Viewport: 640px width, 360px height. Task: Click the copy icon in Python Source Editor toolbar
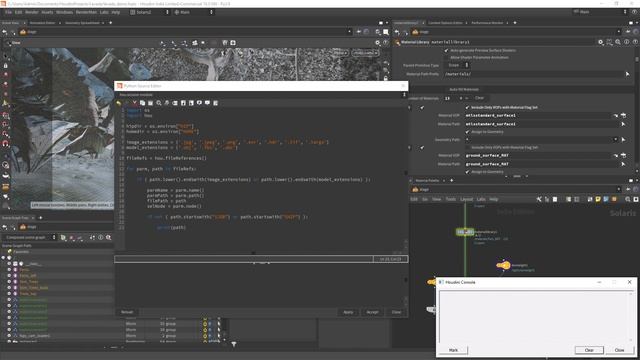[x=142, y=103]
